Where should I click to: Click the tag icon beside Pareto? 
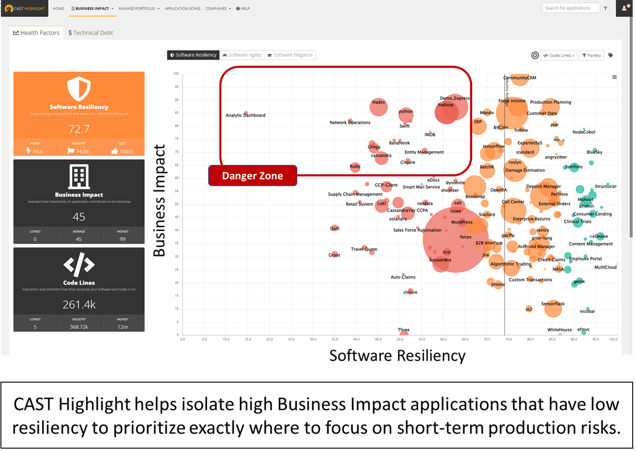(611, 56)
